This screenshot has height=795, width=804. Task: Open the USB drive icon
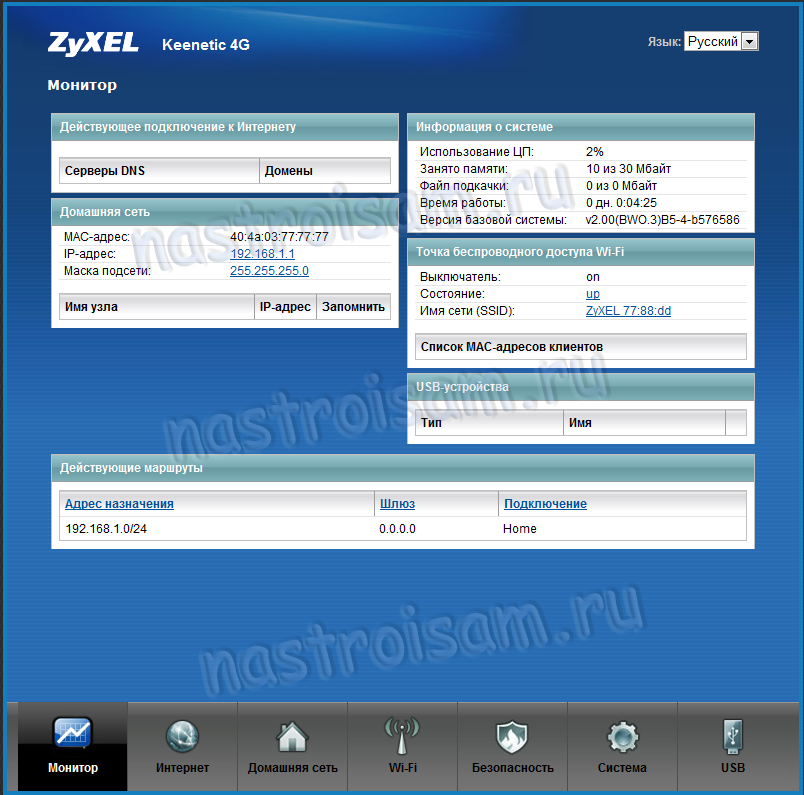click(x=732, y=738)
